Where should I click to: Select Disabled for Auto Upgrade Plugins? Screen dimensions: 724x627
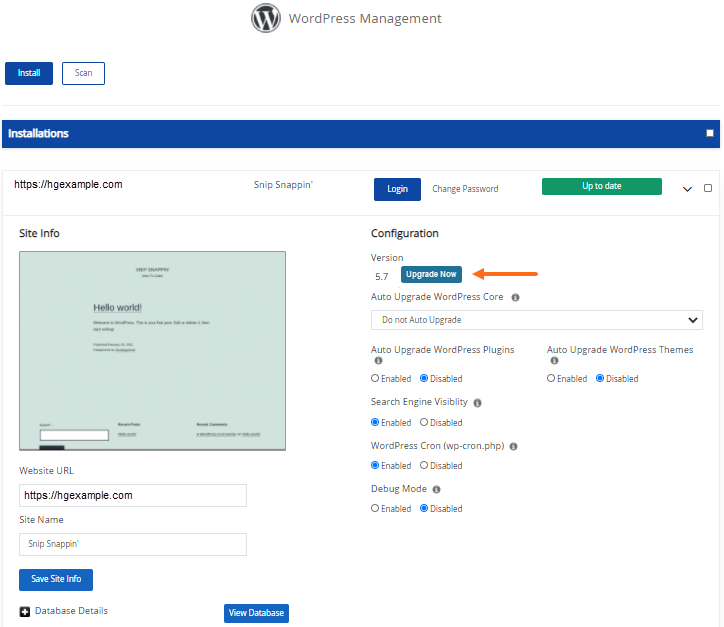pyautogui.click(x=424, y=378)
